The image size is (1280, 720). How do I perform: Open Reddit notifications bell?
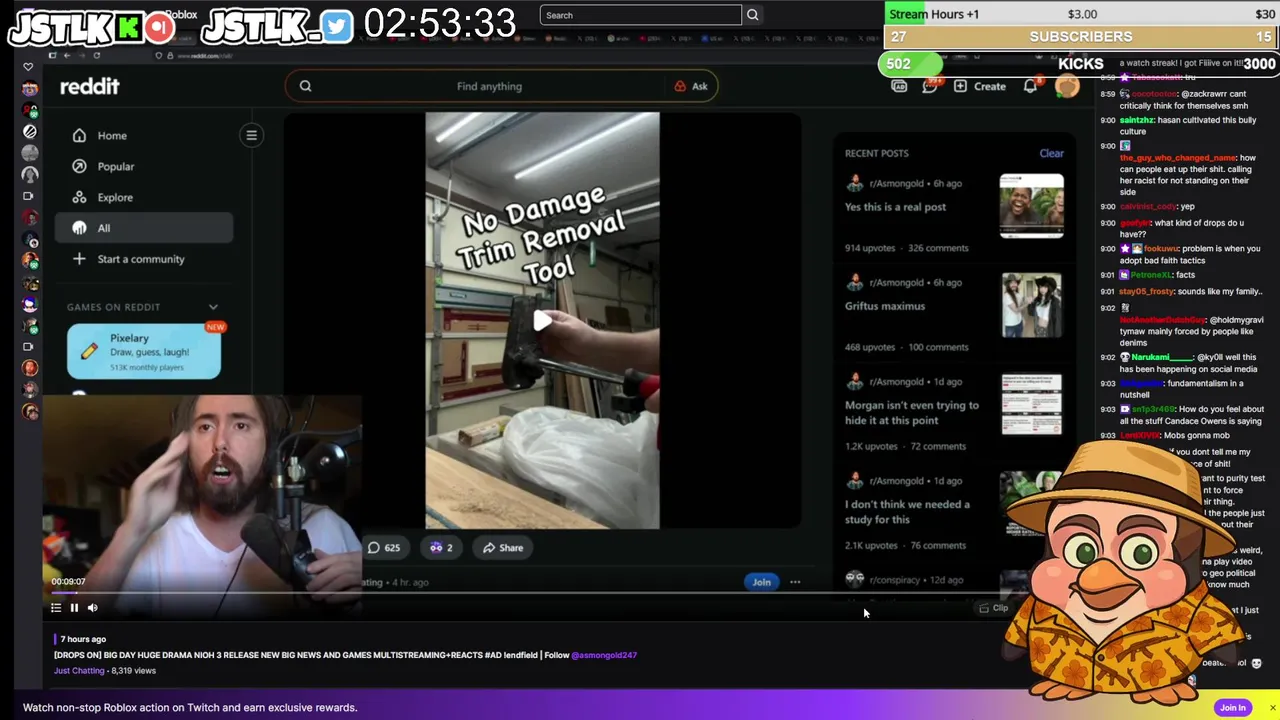pyautogui.click(x=1030, y=86)
